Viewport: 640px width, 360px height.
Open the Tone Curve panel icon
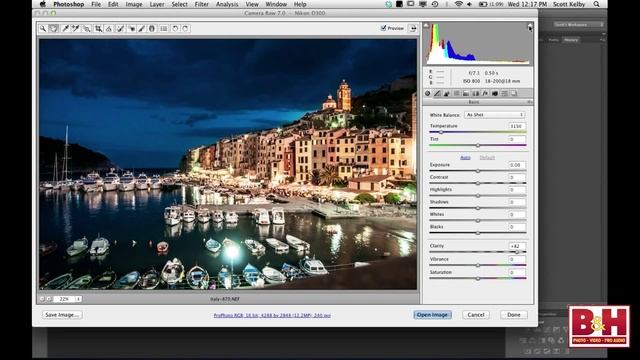[x=437, y=93]
